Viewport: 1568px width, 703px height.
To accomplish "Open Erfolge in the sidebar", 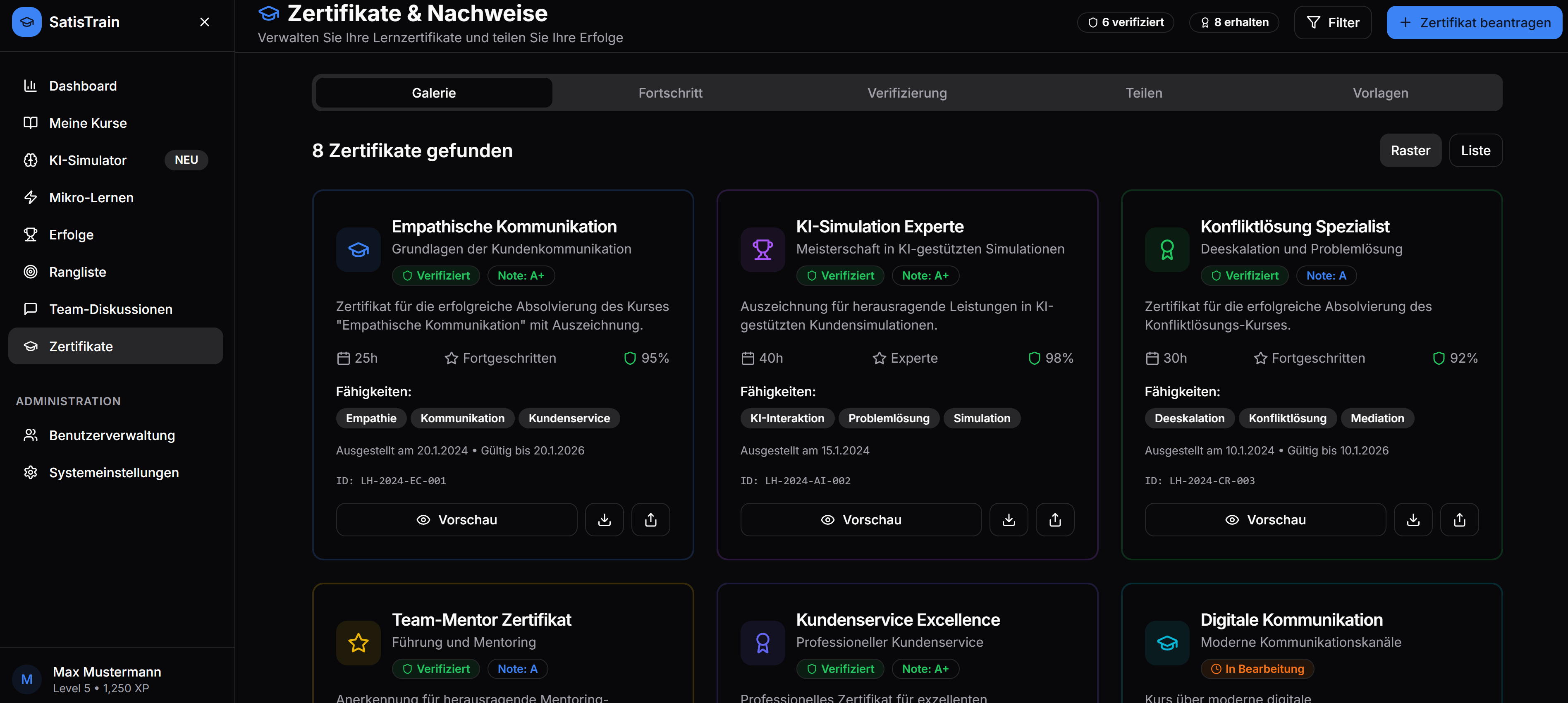I will click(116, 234).
